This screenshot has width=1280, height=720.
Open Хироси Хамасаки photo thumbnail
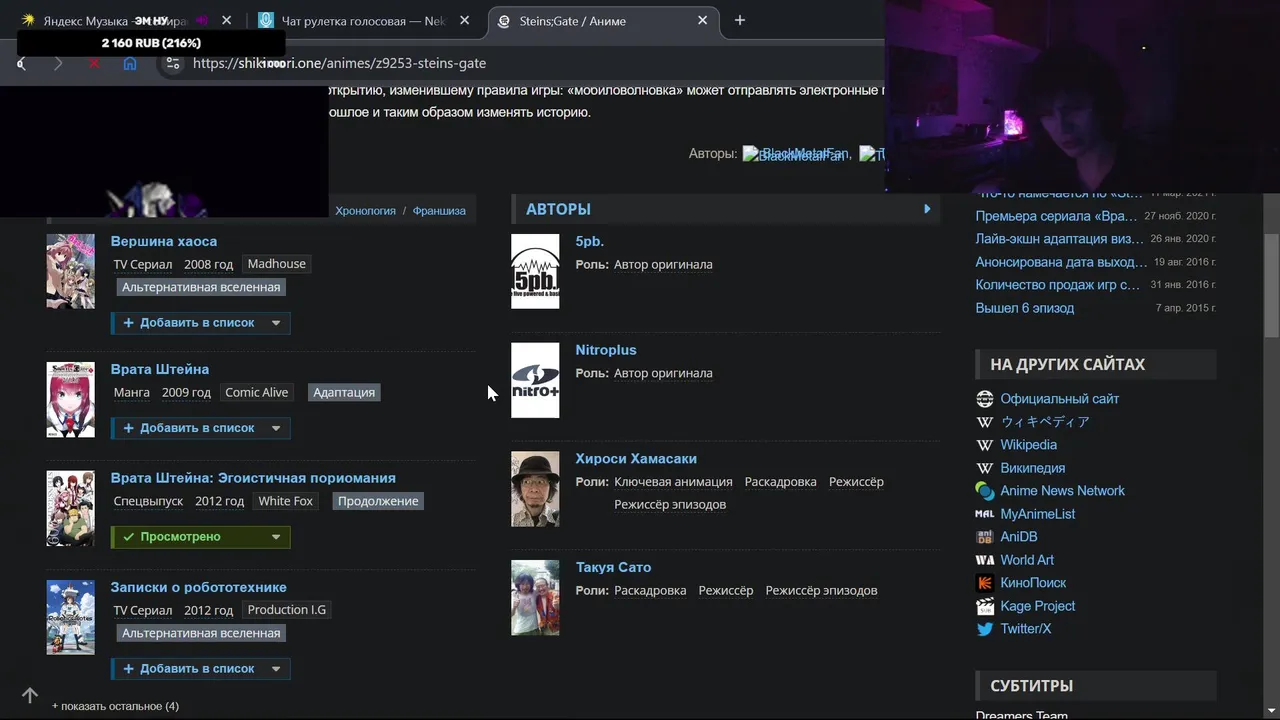535,489
